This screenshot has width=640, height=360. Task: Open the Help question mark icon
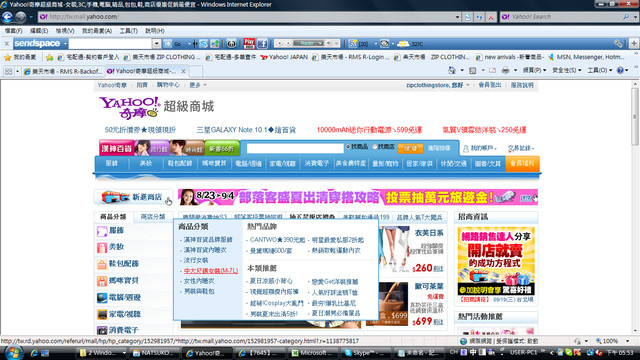(620, 70)
